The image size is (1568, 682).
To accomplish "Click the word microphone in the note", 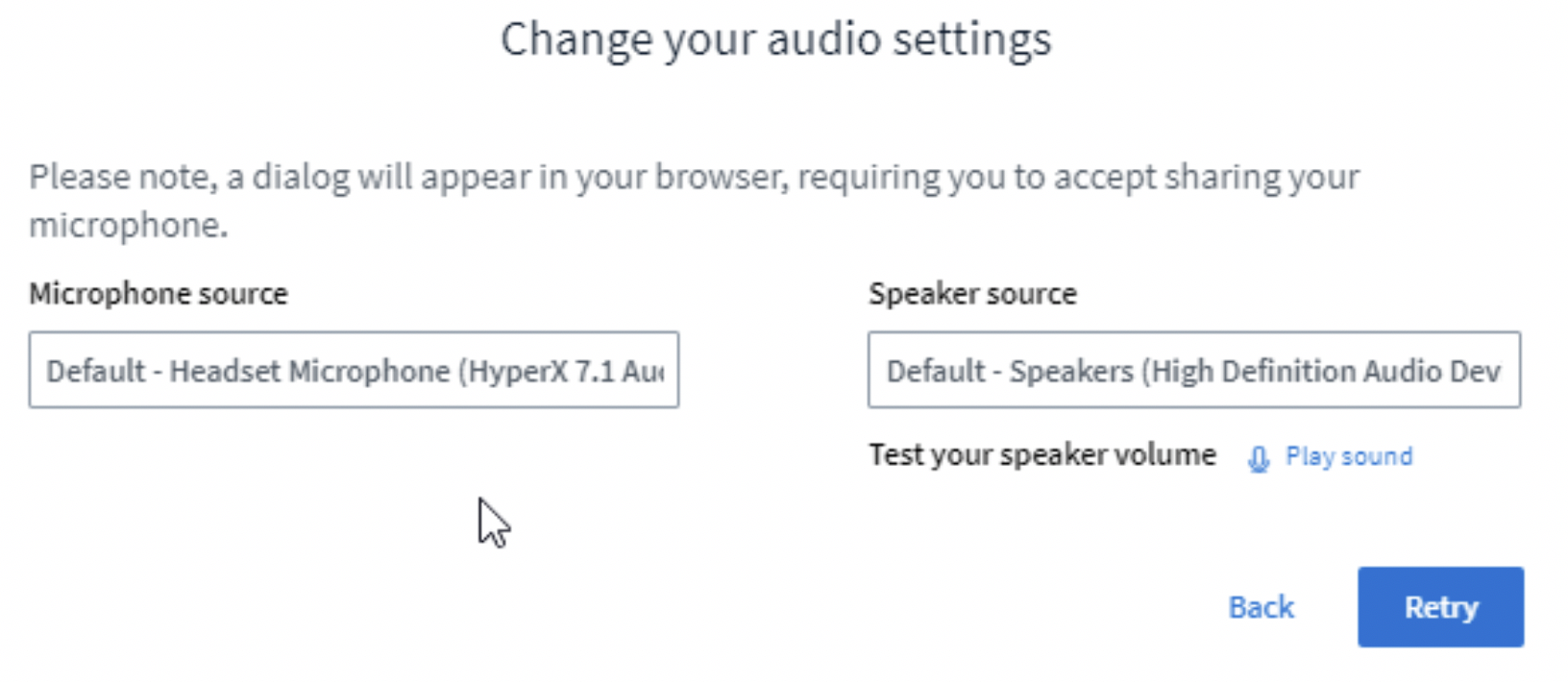I will click(126, 226).
